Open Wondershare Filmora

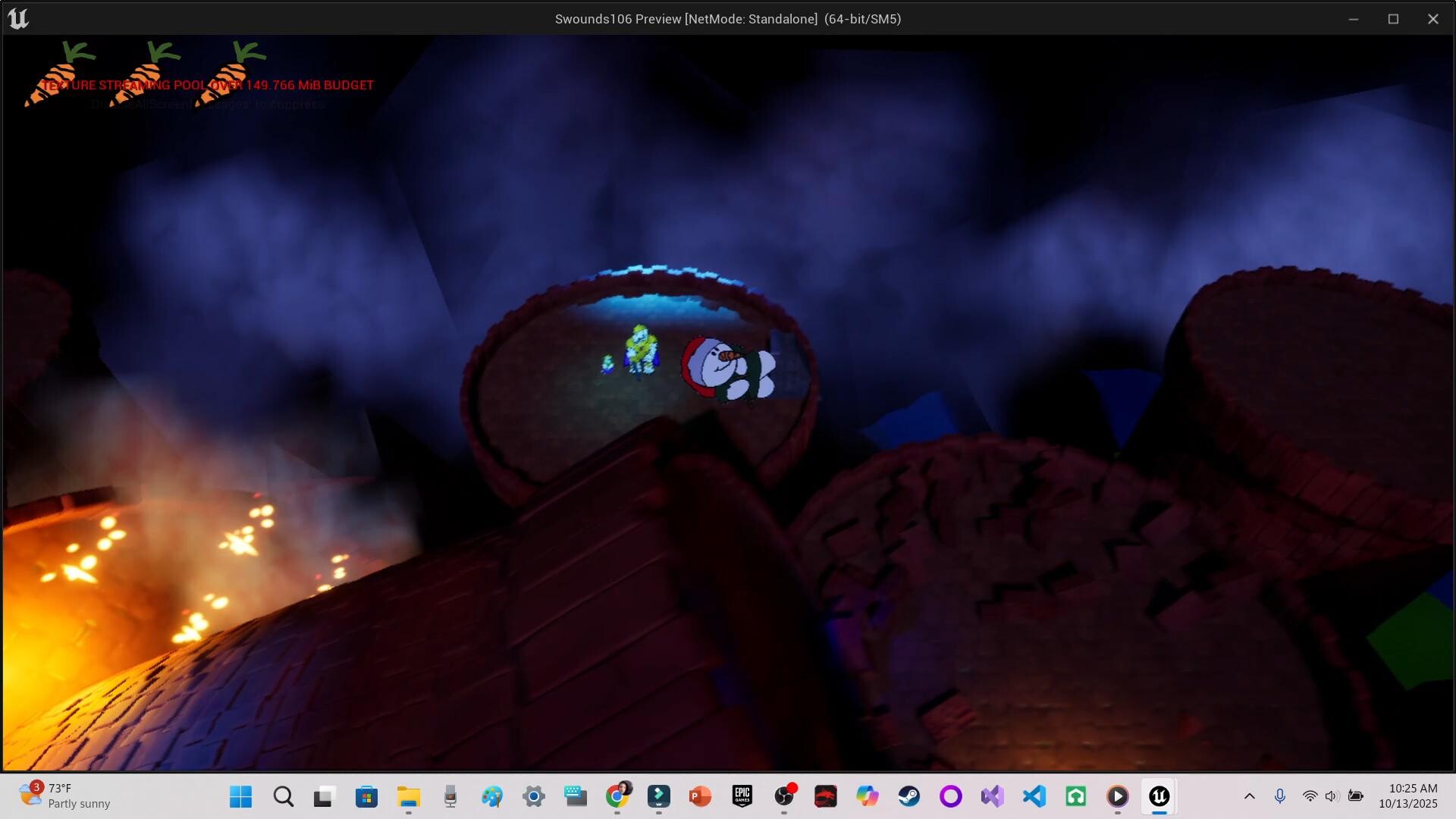pyautogui.click(x=658, y=797)
